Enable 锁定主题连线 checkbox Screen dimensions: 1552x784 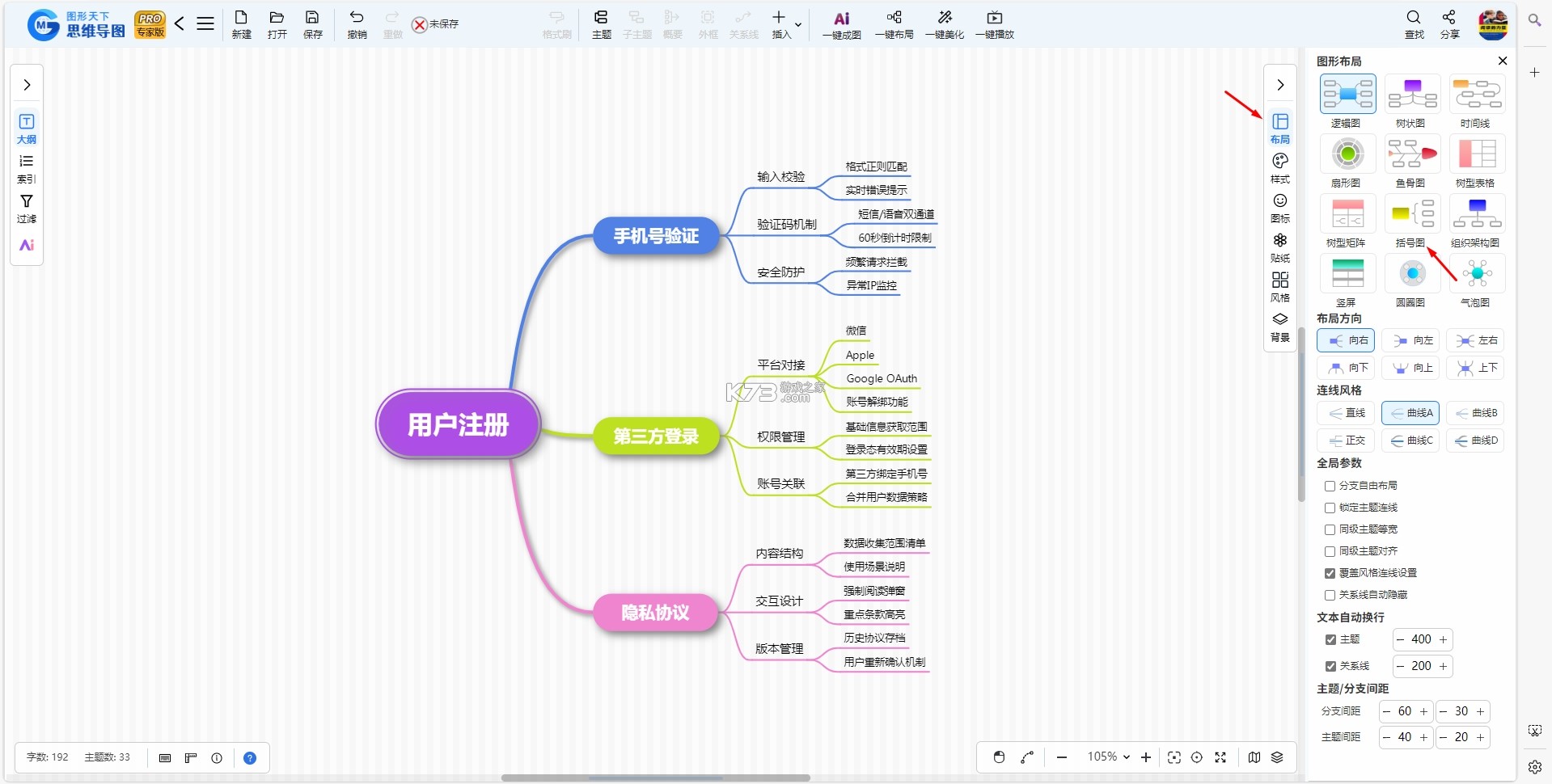(x=1330, y=508)
